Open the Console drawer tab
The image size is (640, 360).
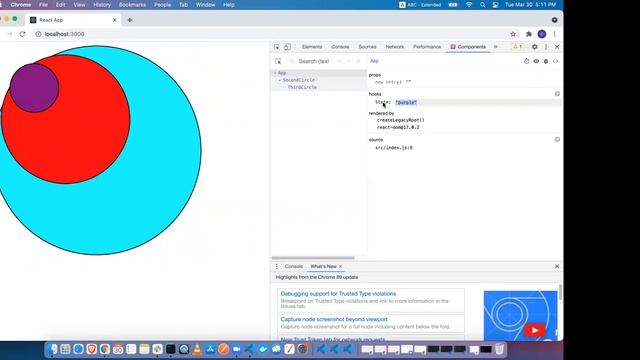pos(294,267)
